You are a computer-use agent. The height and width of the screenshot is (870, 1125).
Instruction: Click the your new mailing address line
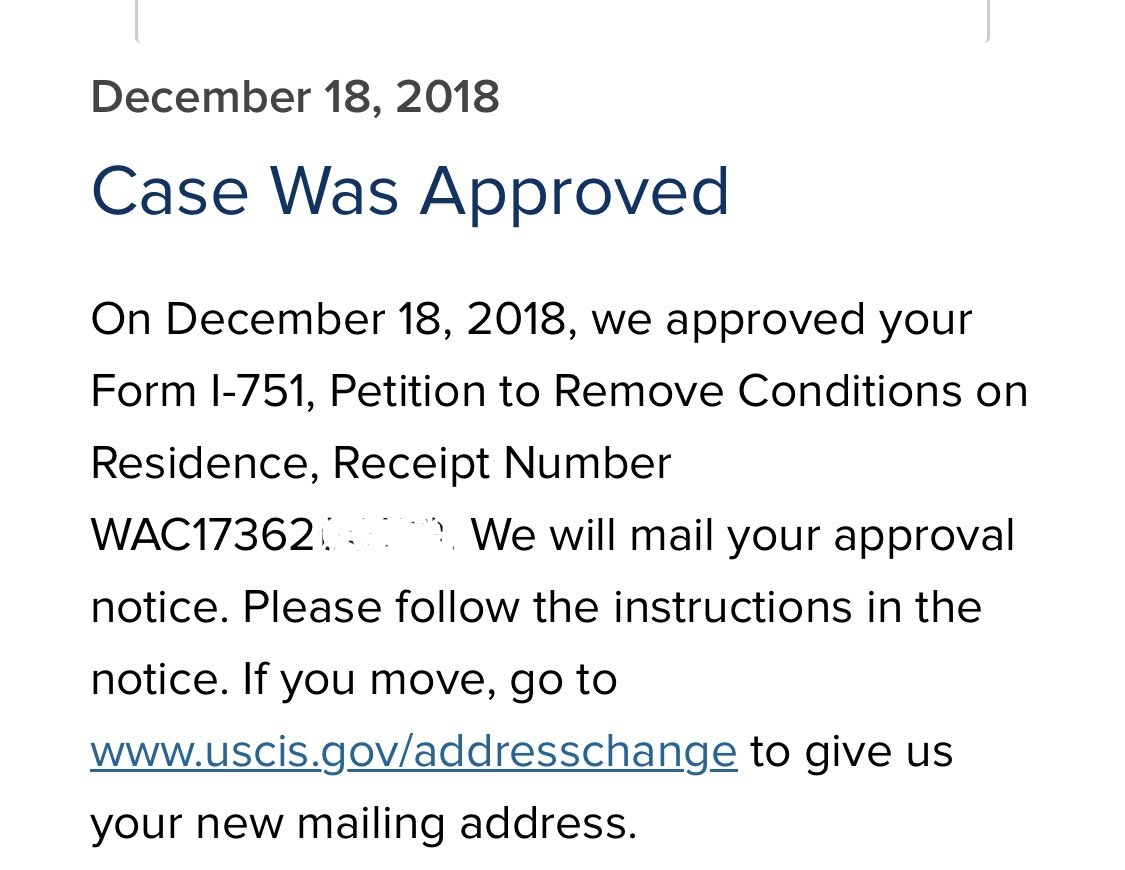(364, 824)
